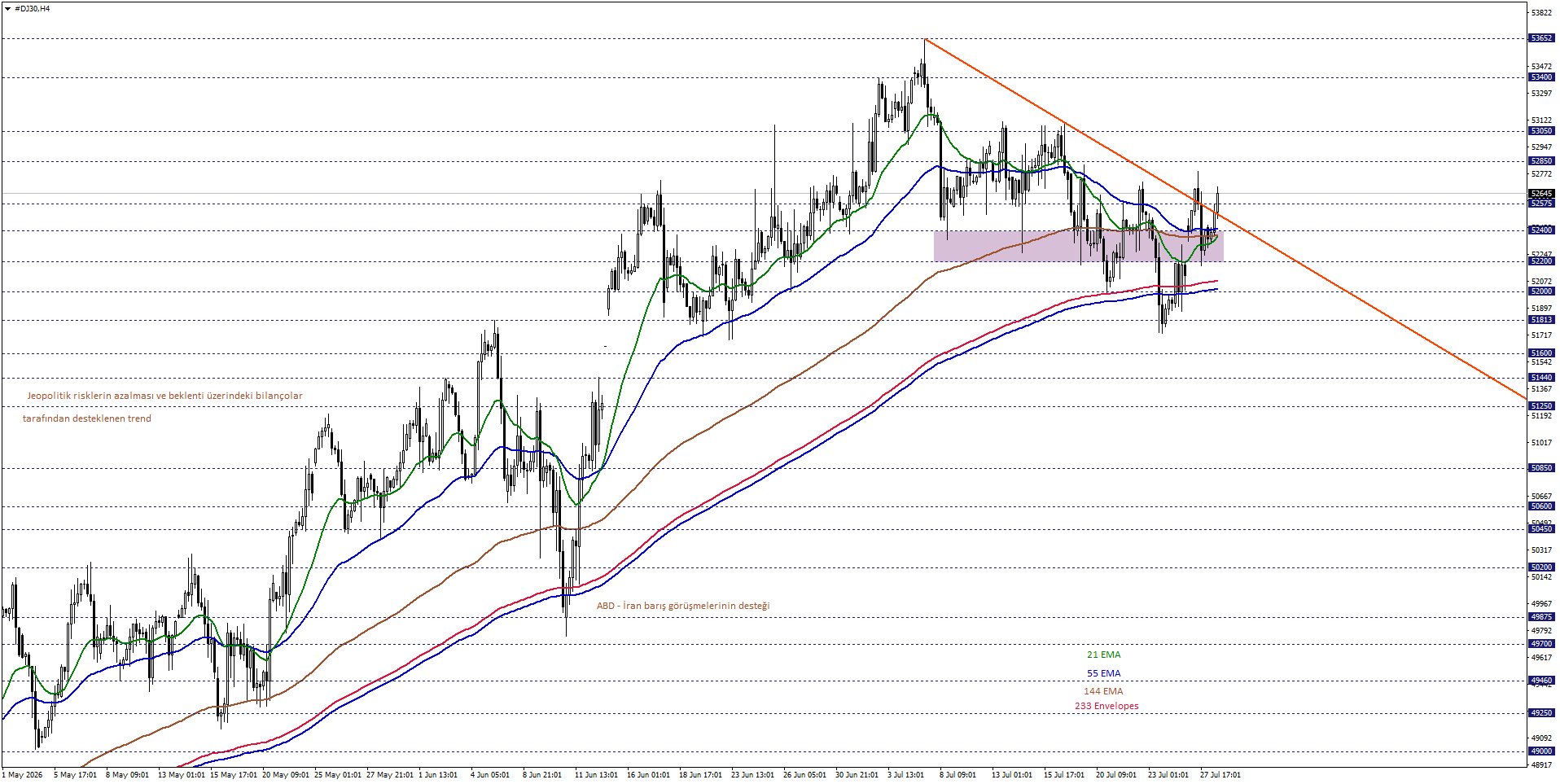Screen dimensions: 1560x784
Task: Click the 53652 price level tag
Action: tap(1541, 38)
